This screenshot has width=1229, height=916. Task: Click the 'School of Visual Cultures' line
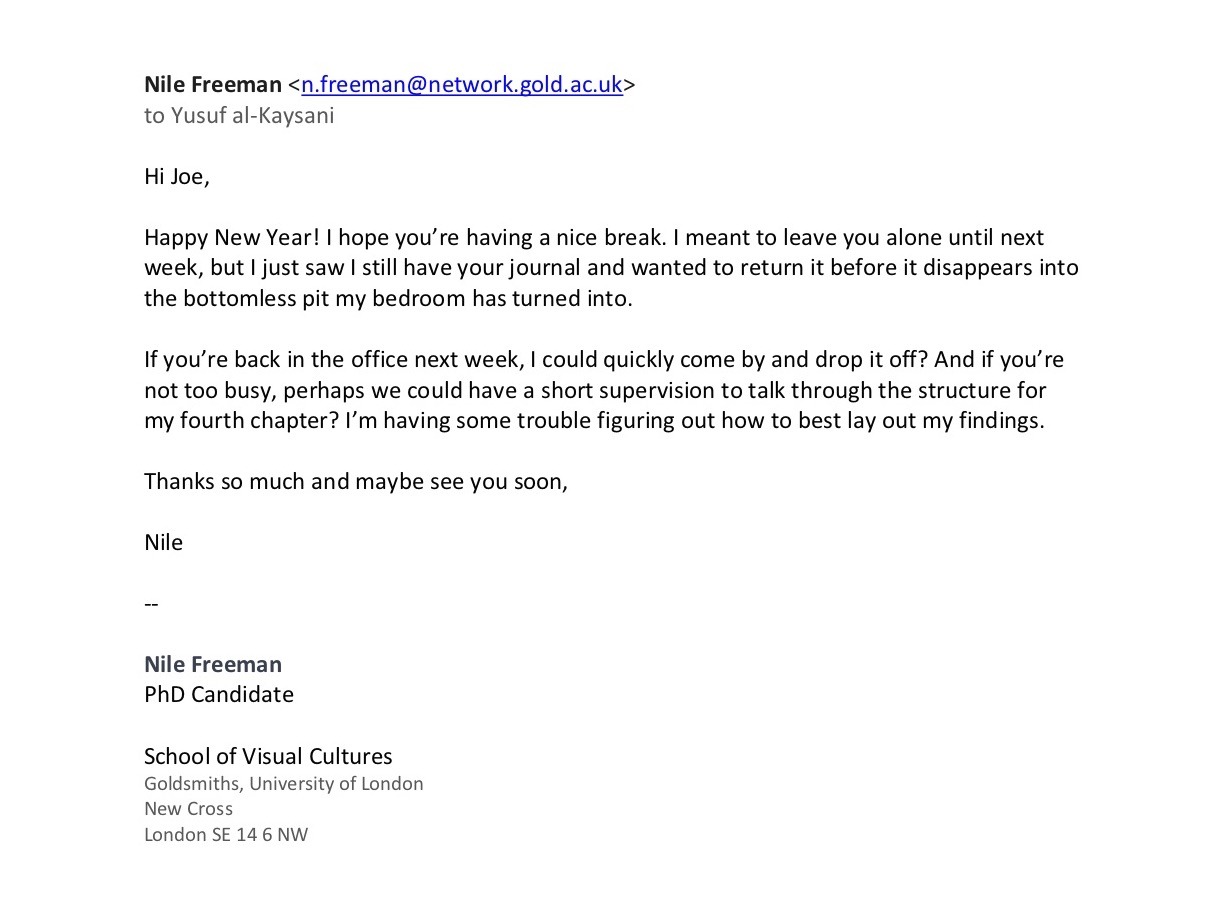pyautogui.click(x=268, y=756)
